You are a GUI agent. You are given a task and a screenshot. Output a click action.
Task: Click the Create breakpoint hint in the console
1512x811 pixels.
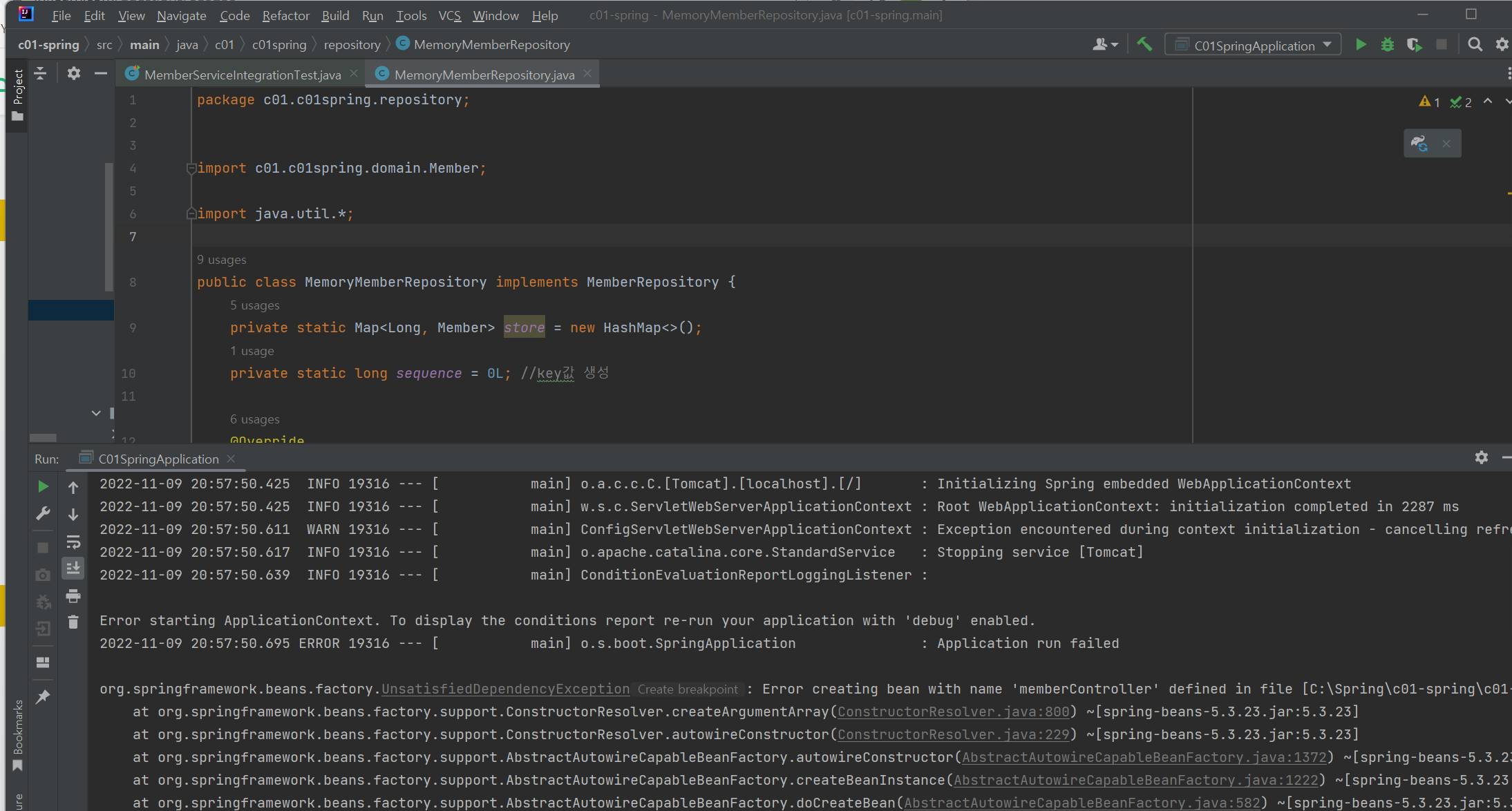(x=688, y=689)
